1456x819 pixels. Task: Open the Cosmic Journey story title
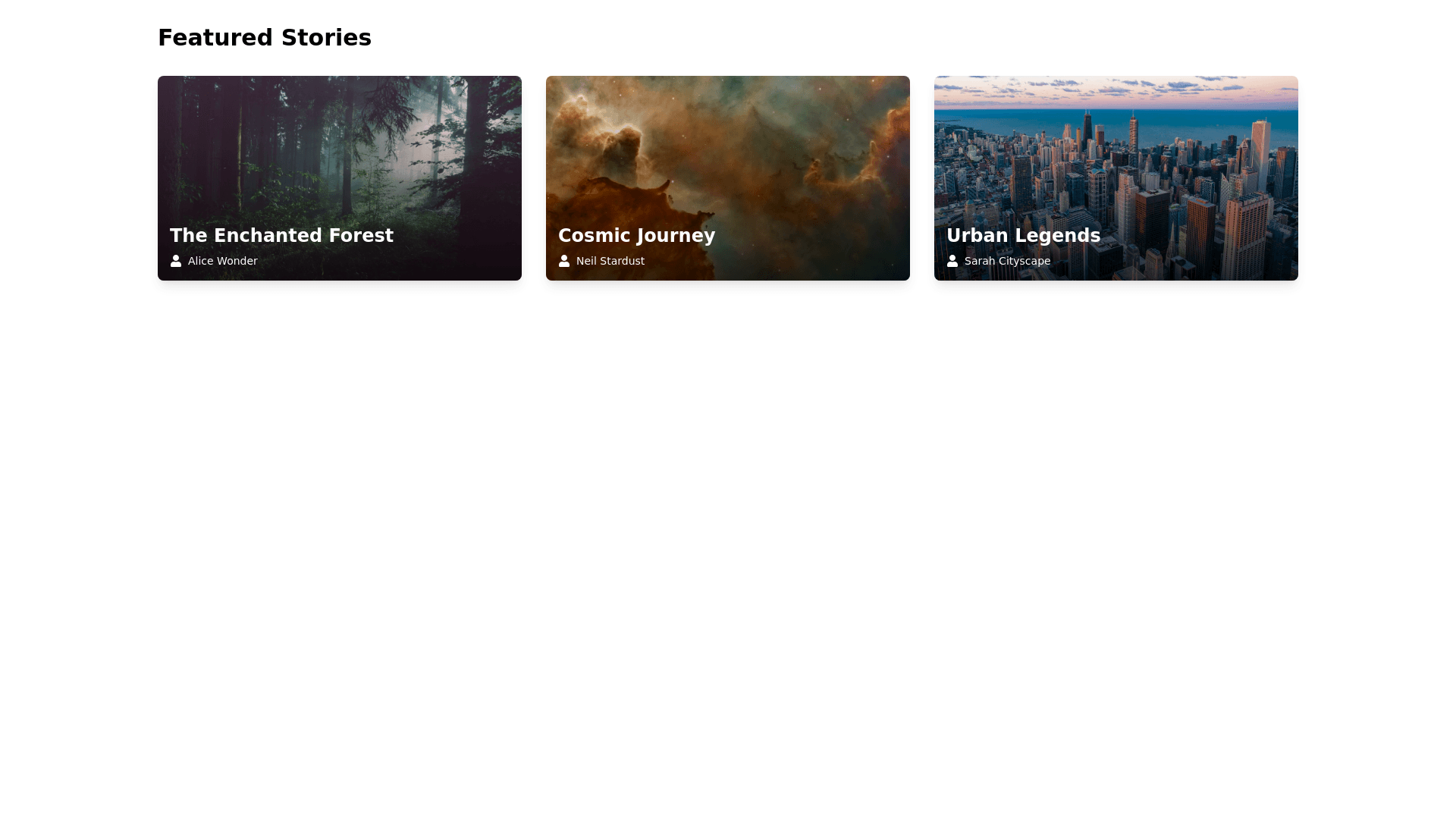click(x=636, y=236)
